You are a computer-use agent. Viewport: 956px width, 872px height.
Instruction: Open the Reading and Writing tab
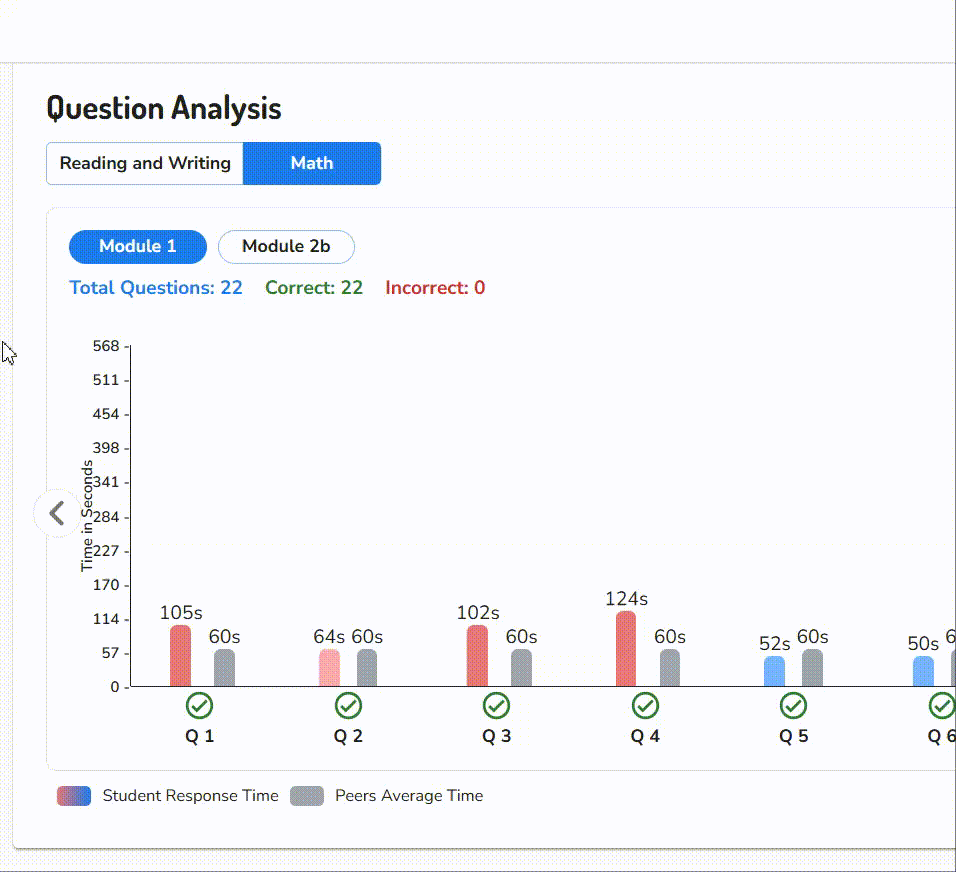[144, 163]
